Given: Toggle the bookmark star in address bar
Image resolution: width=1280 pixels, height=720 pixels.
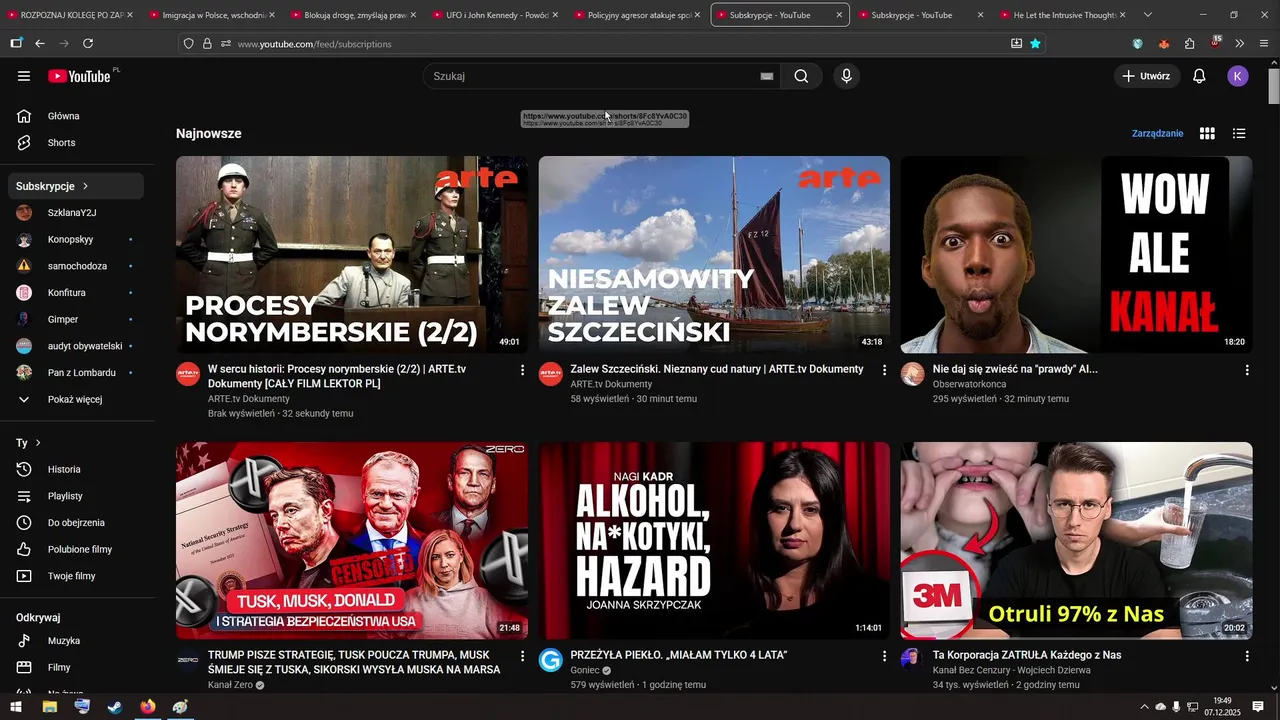Looking at the screenshot, I should [1035, 44].
